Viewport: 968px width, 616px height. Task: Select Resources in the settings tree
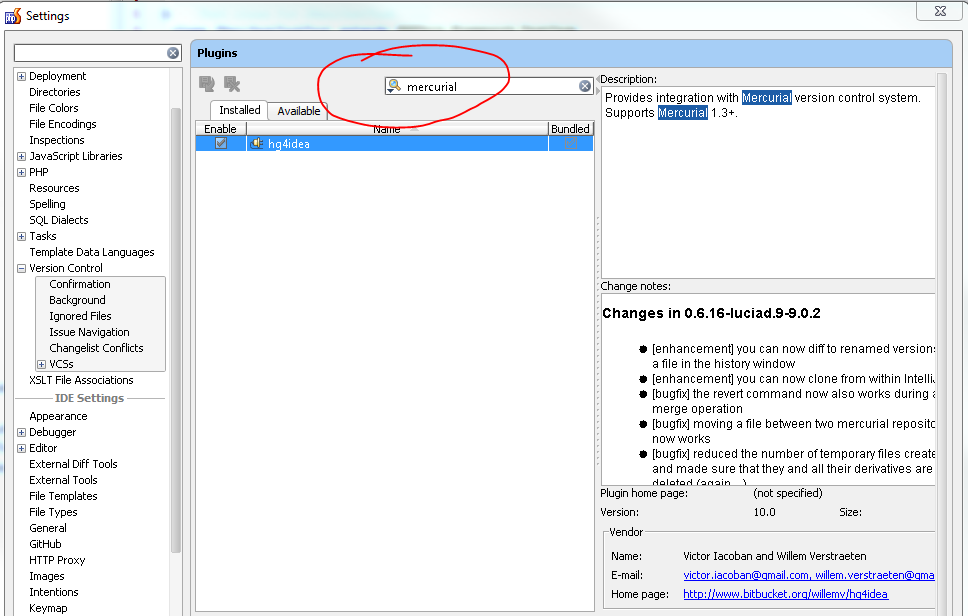(54, 188)
